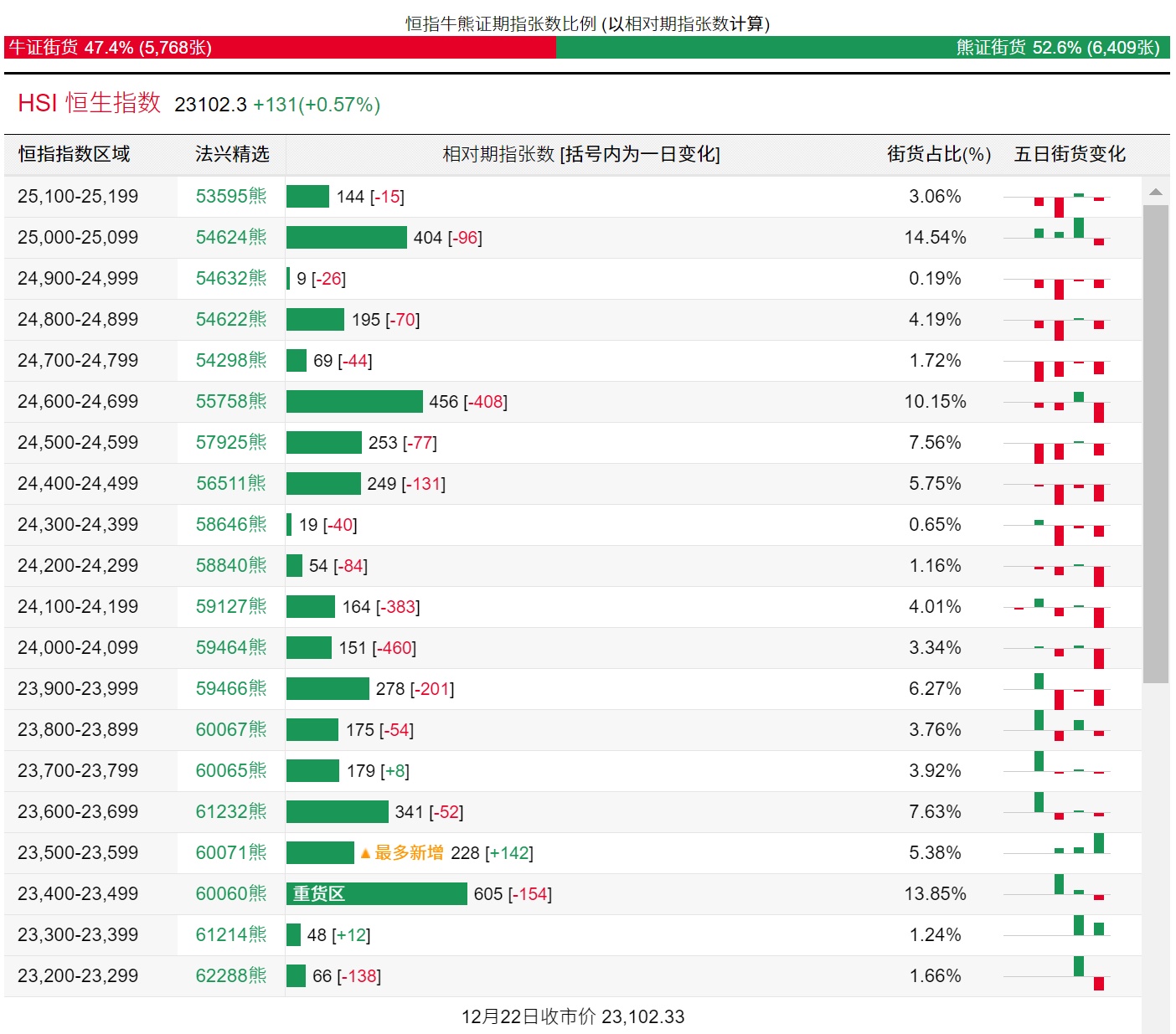This screenshot has height=1034, width=1176.
Task: Click the 456 [-408] contract count
Action: tap(468, 402)
